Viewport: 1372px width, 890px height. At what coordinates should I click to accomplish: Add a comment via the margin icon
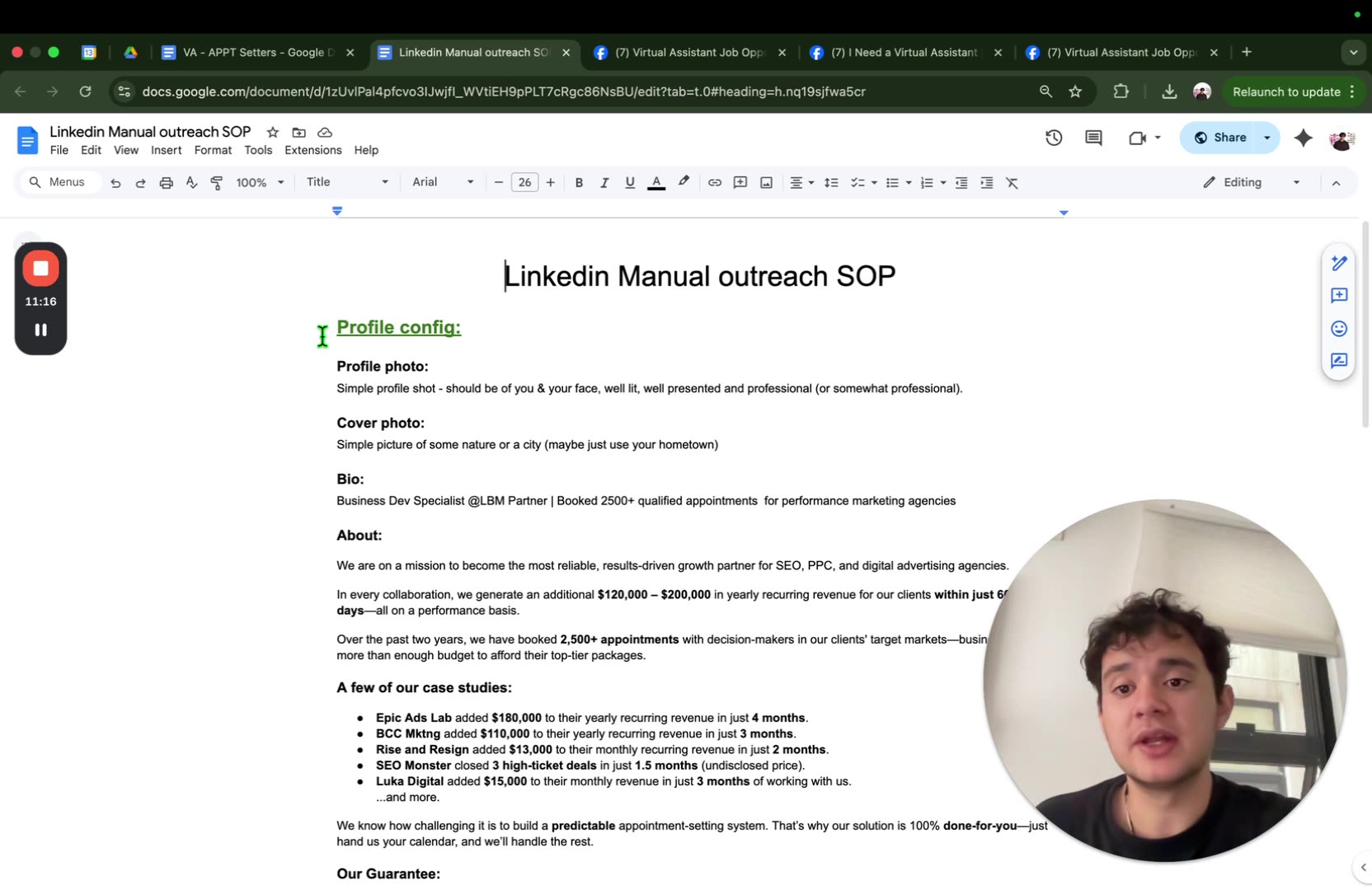pos(1339,296)
